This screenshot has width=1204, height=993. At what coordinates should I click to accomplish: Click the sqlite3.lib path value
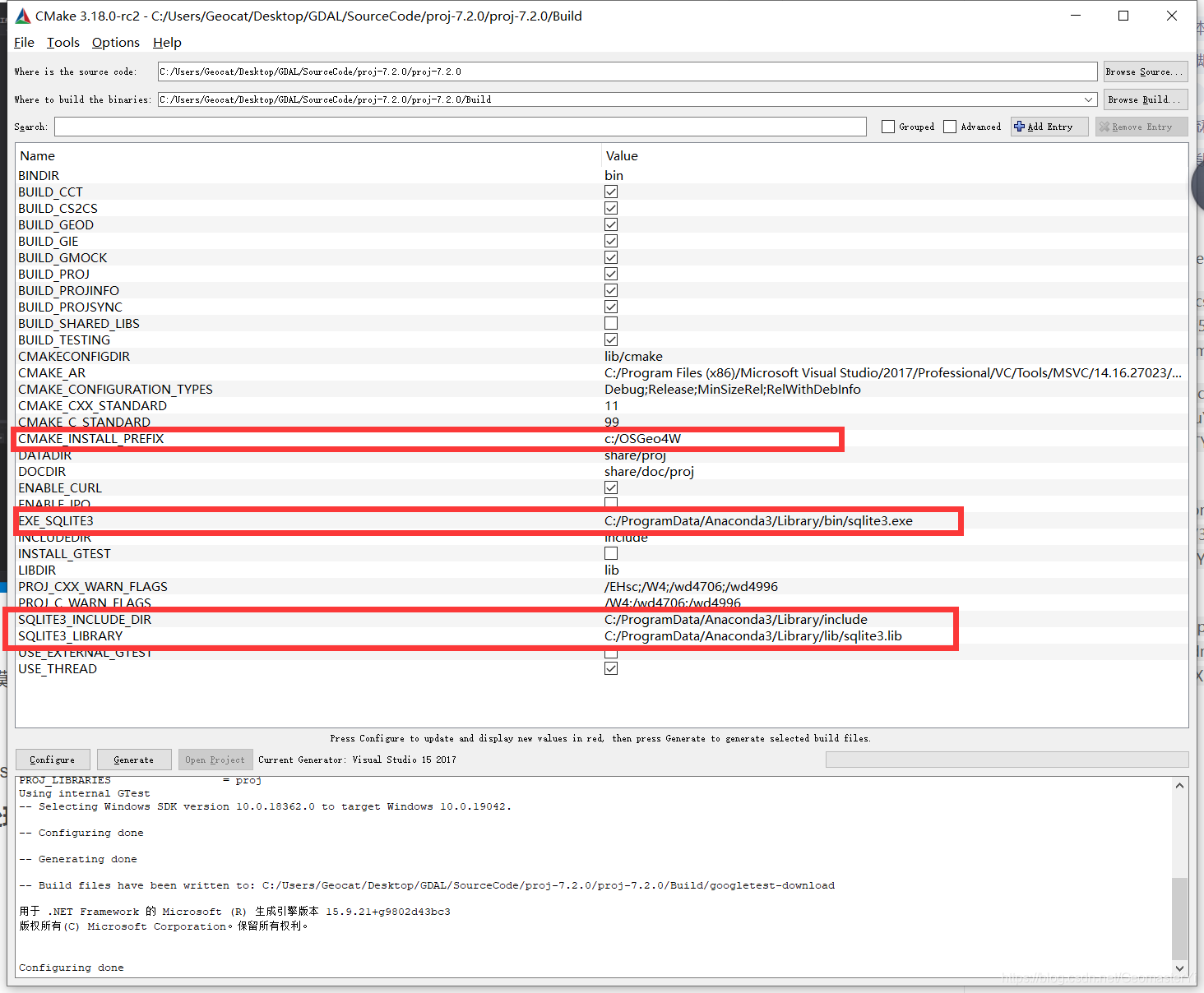point(753,635)
